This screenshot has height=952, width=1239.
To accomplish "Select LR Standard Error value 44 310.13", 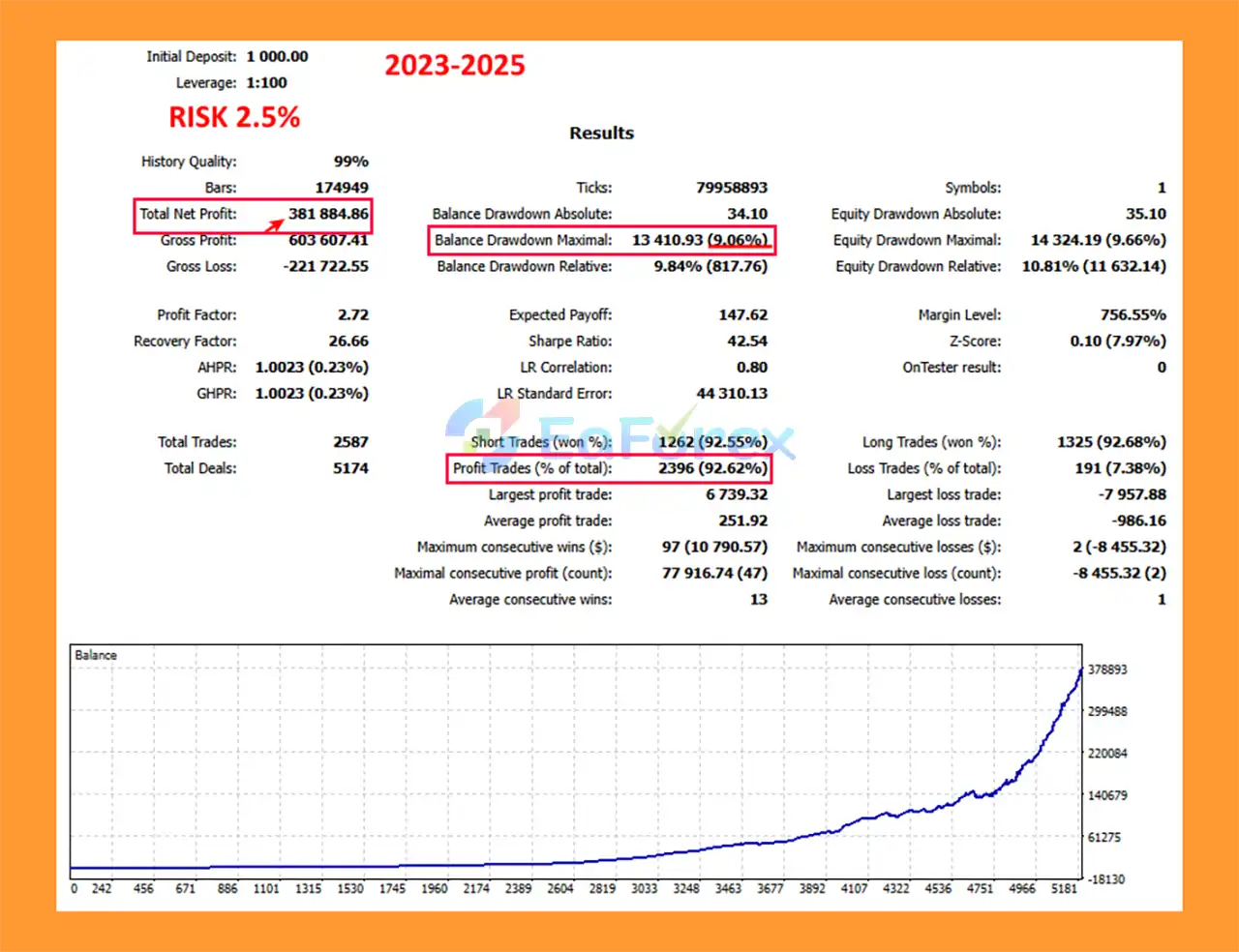I will [x=732, y=393].
